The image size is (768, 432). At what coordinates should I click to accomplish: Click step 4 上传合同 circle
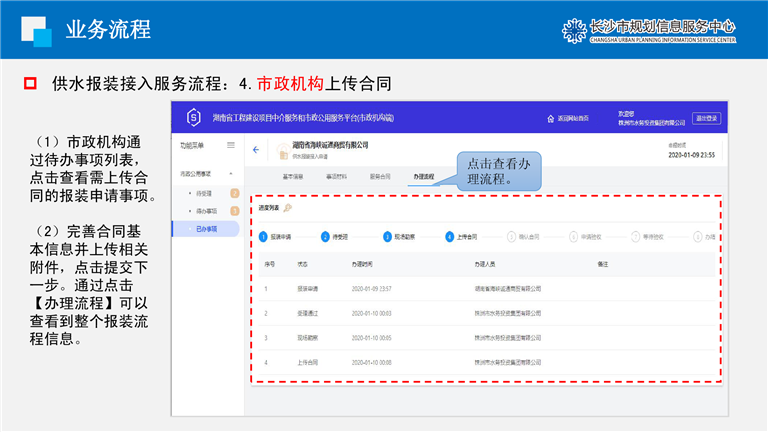450,237
